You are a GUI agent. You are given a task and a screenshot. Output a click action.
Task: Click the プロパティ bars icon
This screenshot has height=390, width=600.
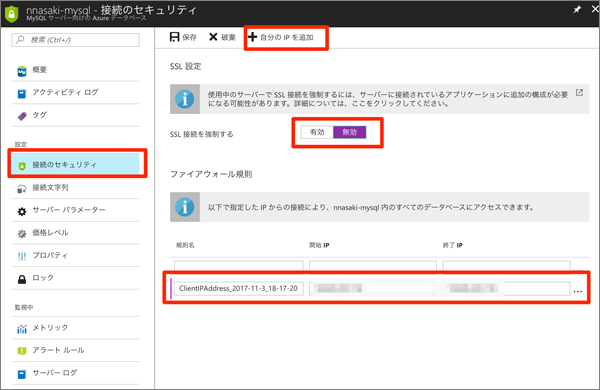pyautogui.click(x=22, y=256)
